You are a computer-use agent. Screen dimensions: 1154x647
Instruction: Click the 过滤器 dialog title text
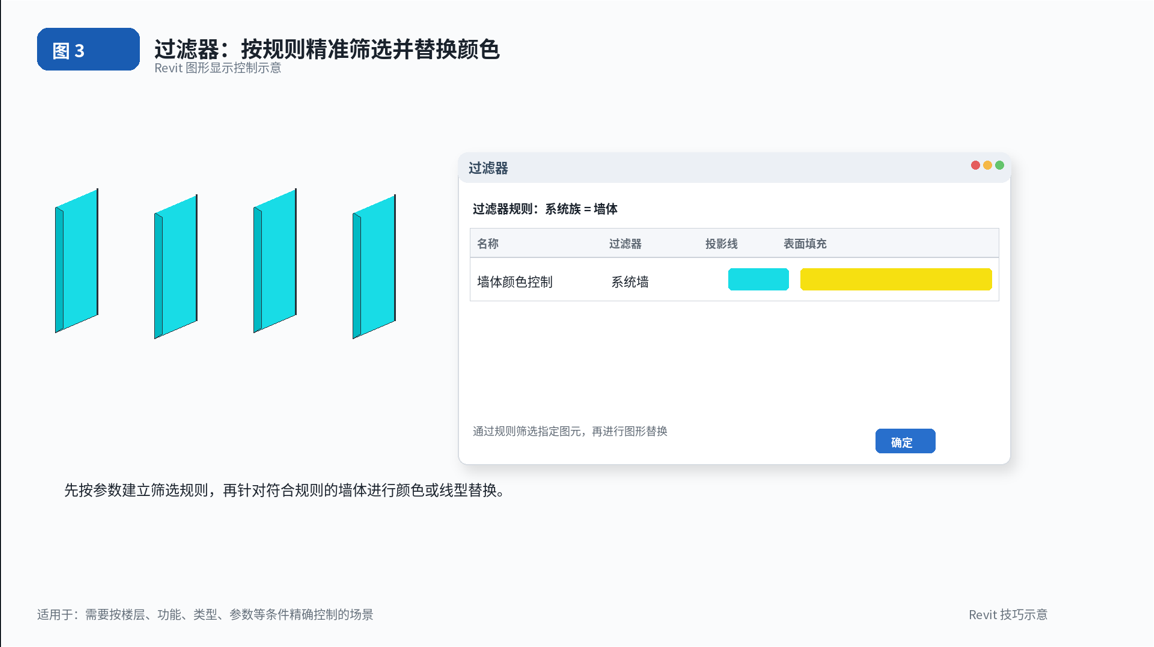pos(488,168)
